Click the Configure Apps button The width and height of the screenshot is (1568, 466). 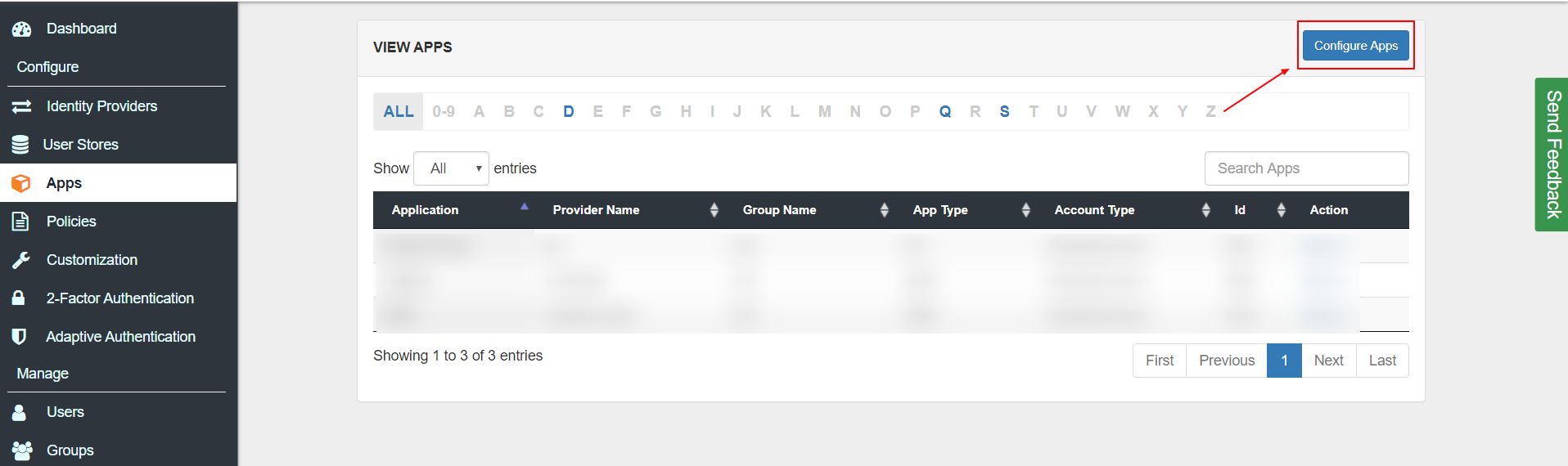pos(1356,46)
